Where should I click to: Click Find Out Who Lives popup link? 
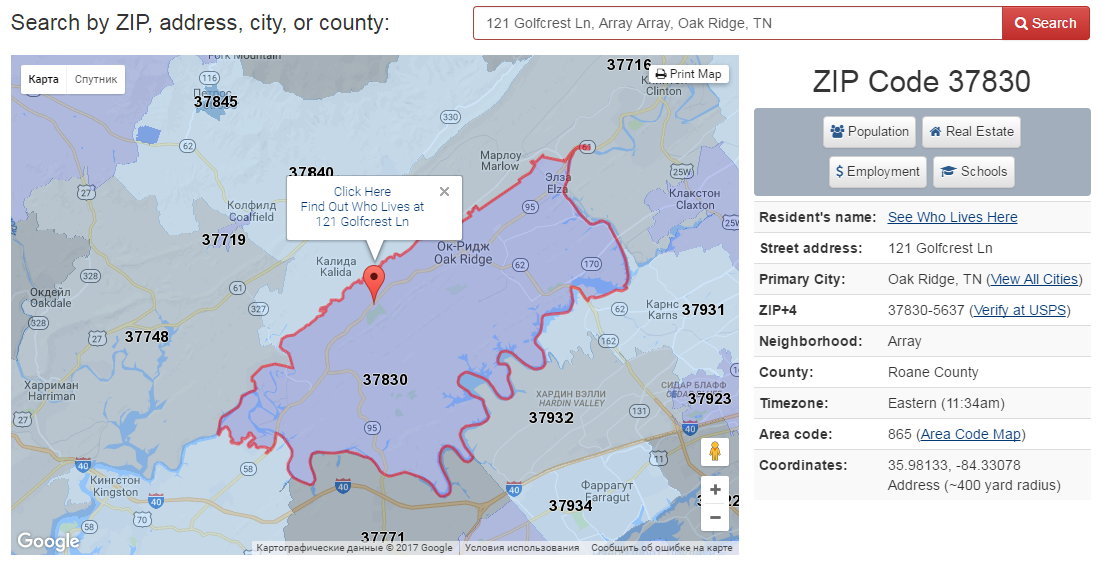click(x=362, y=207)
